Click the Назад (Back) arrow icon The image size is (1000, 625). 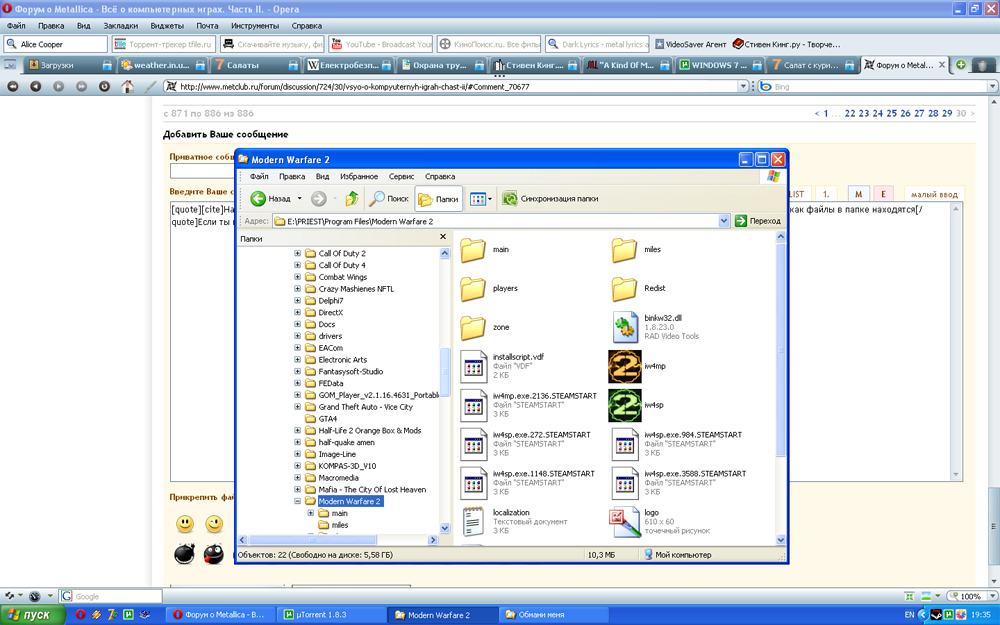258,199
